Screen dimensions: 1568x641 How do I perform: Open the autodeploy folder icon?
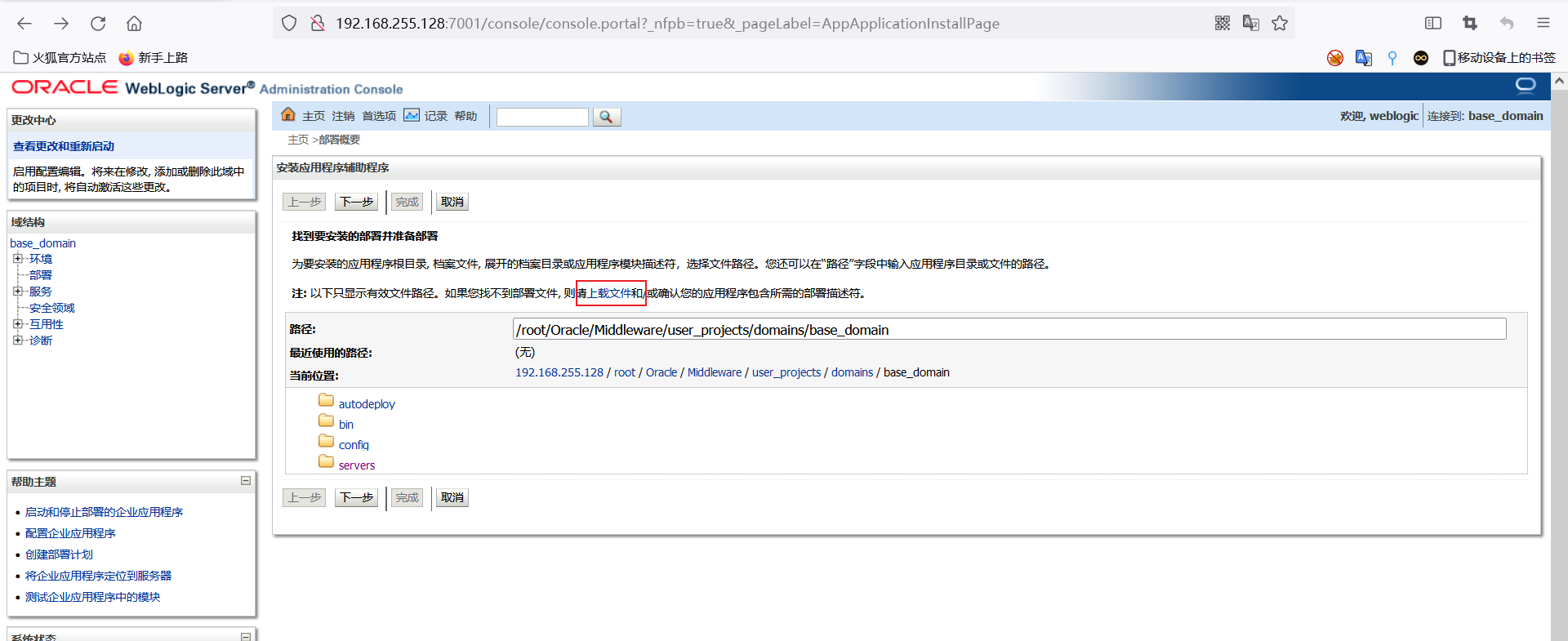(x=327, y=400)
